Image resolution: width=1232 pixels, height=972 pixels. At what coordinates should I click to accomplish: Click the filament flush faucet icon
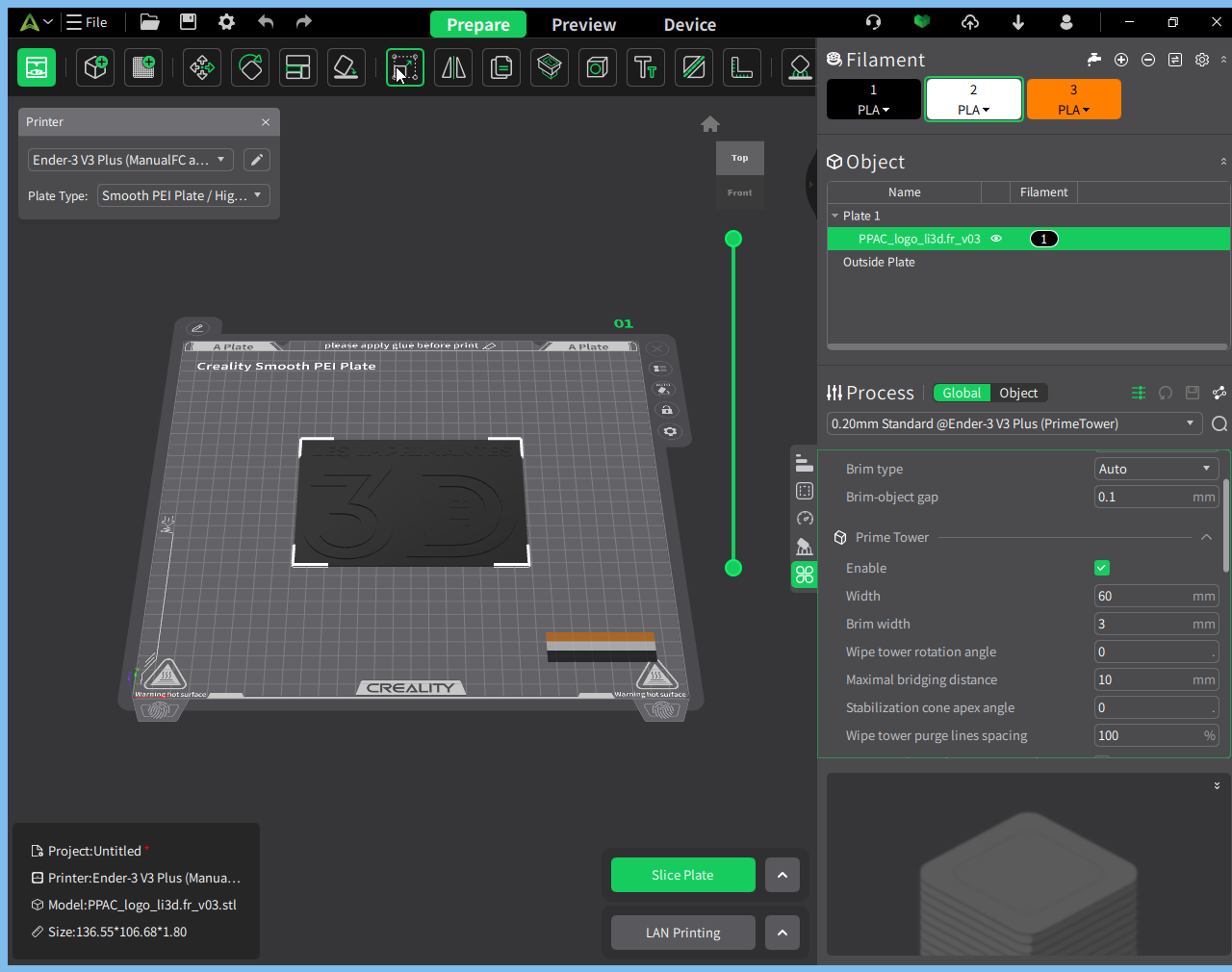point(1094,60)
